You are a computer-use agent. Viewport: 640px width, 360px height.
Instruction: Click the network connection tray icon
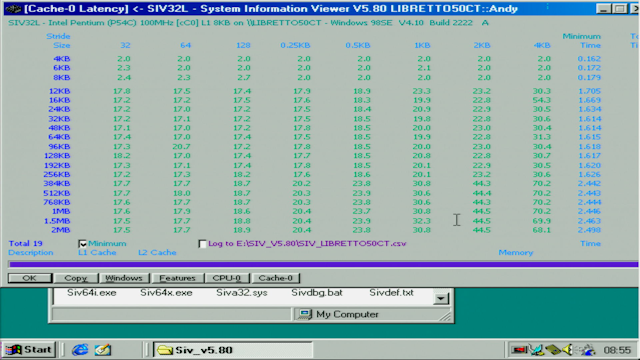pos(536,350)
